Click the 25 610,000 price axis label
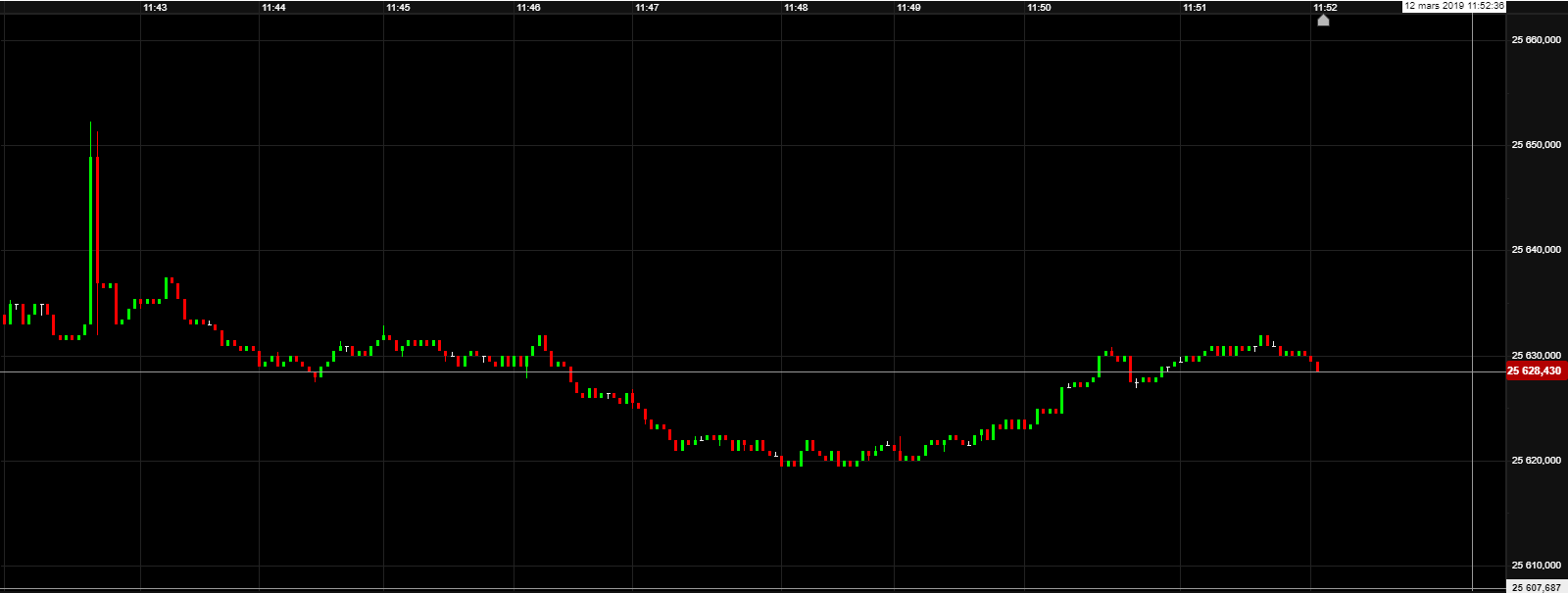 (x=1536, y=566)
